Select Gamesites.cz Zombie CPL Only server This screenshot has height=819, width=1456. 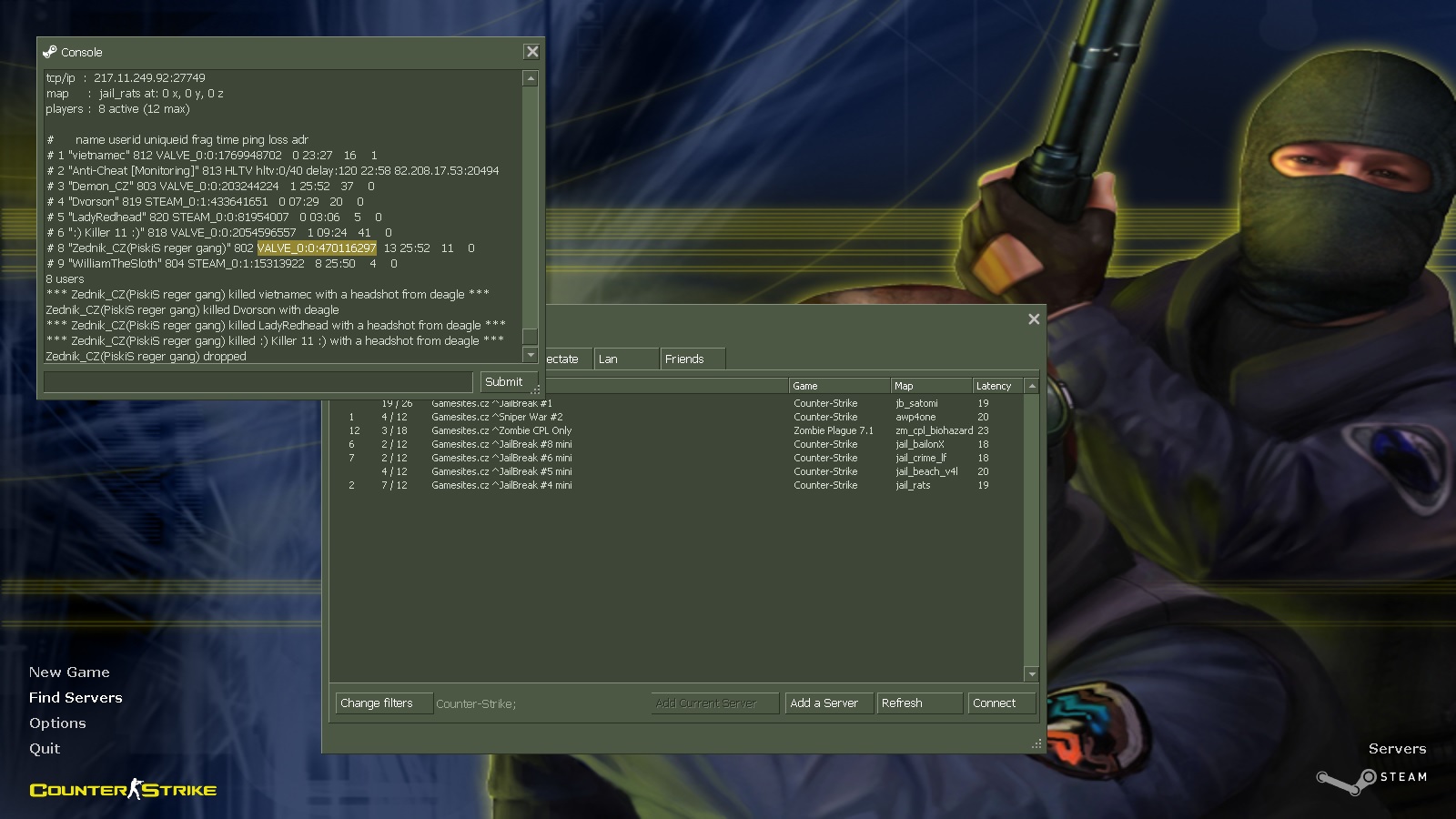[678, 430]
